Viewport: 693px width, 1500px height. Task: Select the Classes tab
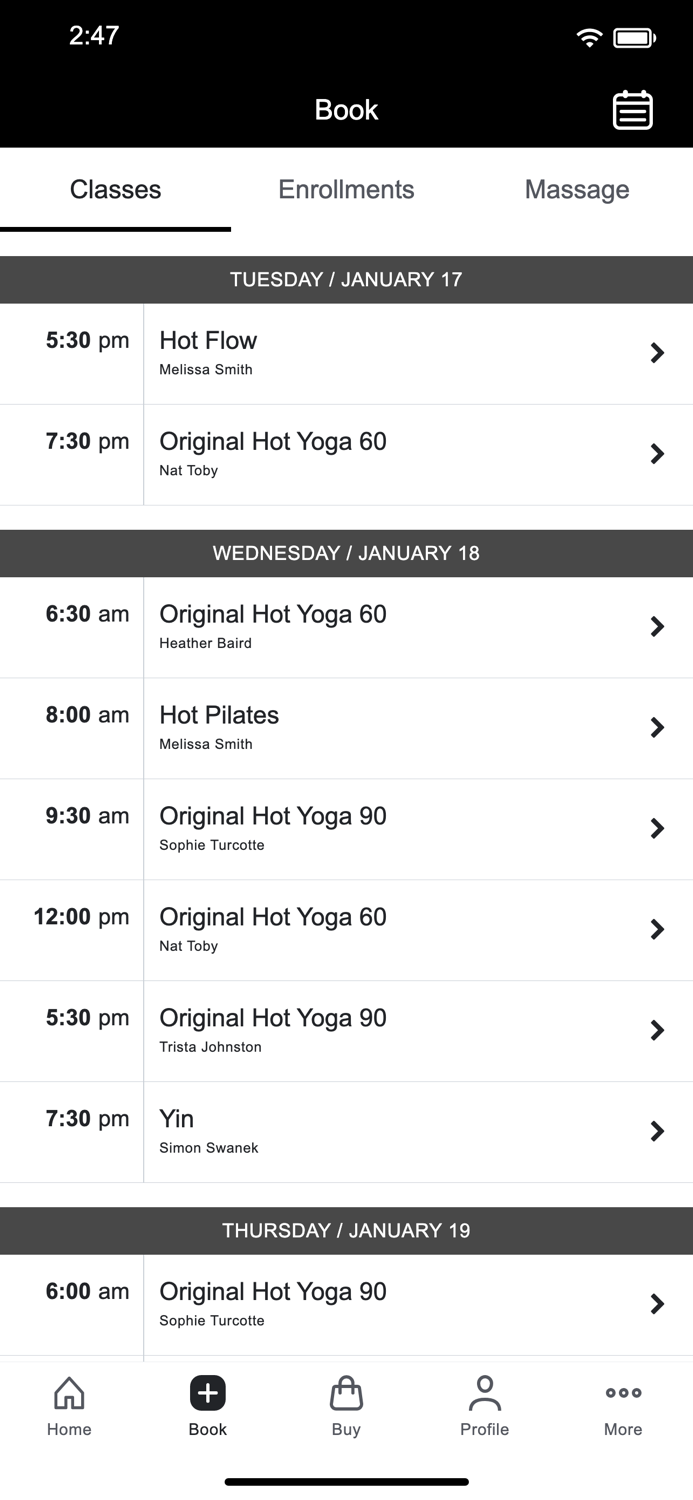pyautogui.click(x=115, y=190)
